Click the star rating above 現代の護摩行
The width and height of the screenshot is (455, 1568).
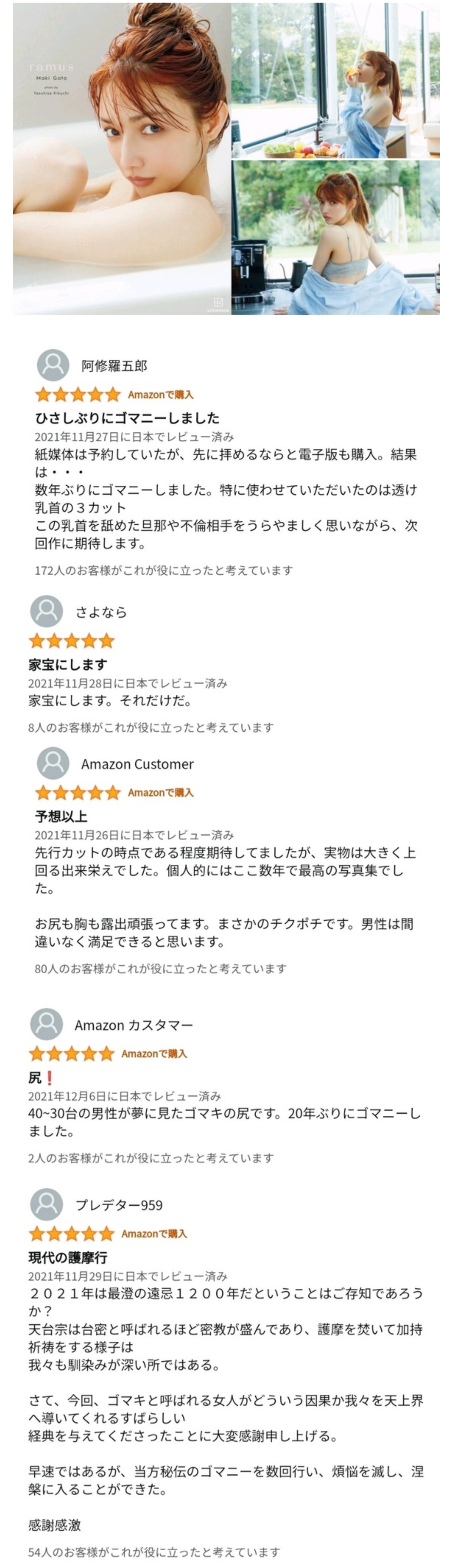click(72, 1234)
